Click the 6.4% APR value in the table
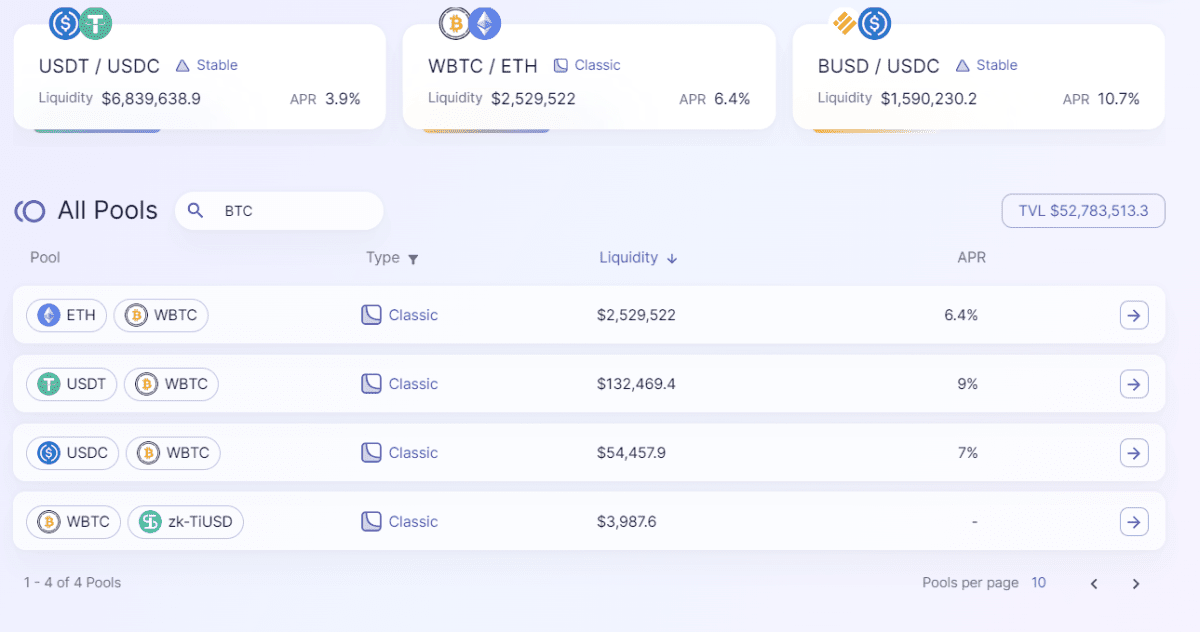Image resolution: width=1200 pixels, height=632 pixels. 961,315
